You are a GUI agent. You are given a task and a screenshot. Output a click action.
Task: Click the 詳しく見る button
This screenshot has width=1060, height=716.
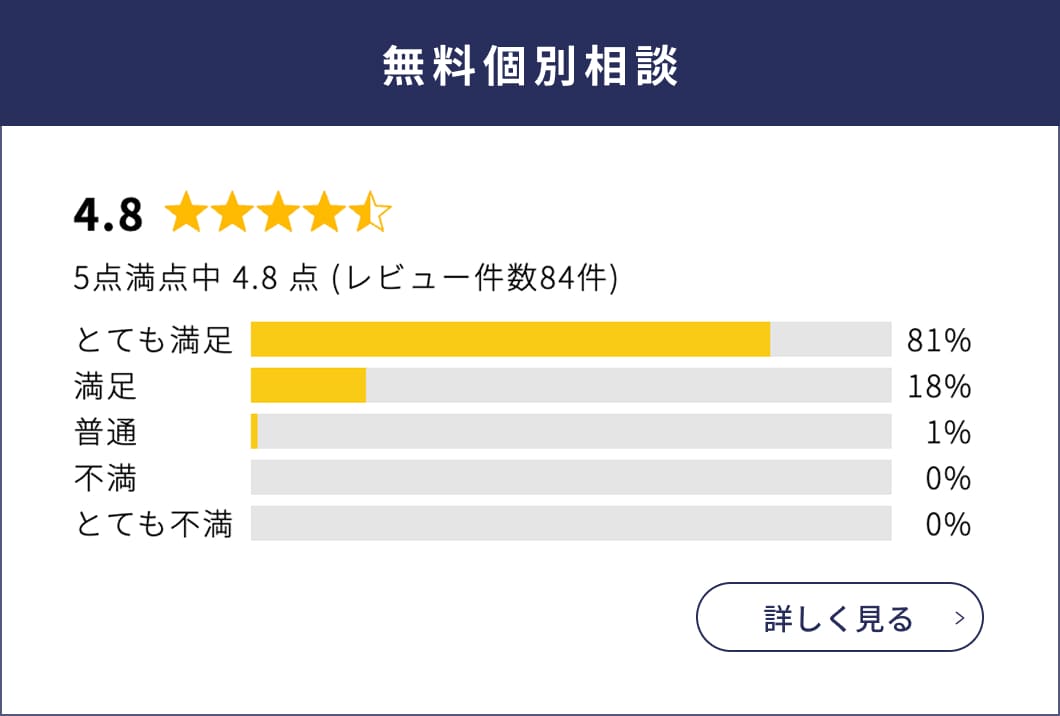tap(838, 619)
